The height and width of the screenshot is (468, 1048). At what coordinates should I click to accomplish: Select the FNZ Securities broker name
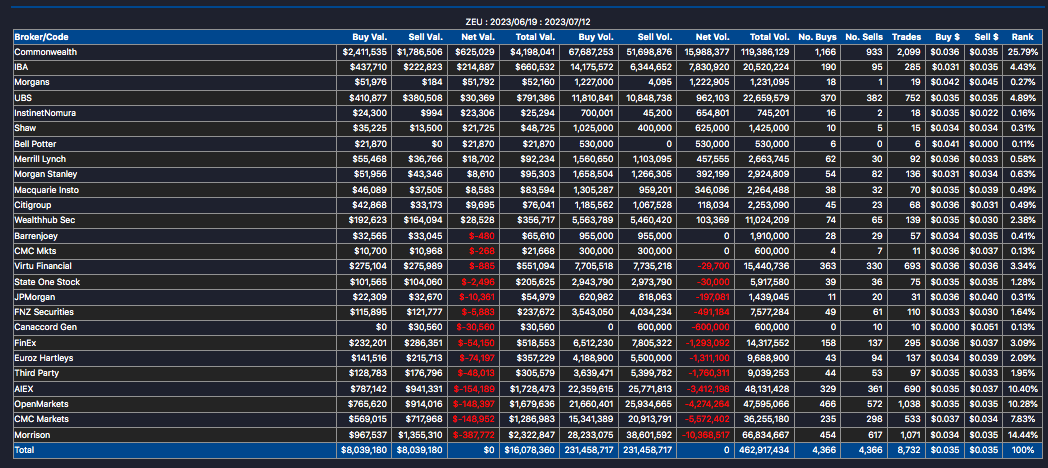tap(44, 312)
